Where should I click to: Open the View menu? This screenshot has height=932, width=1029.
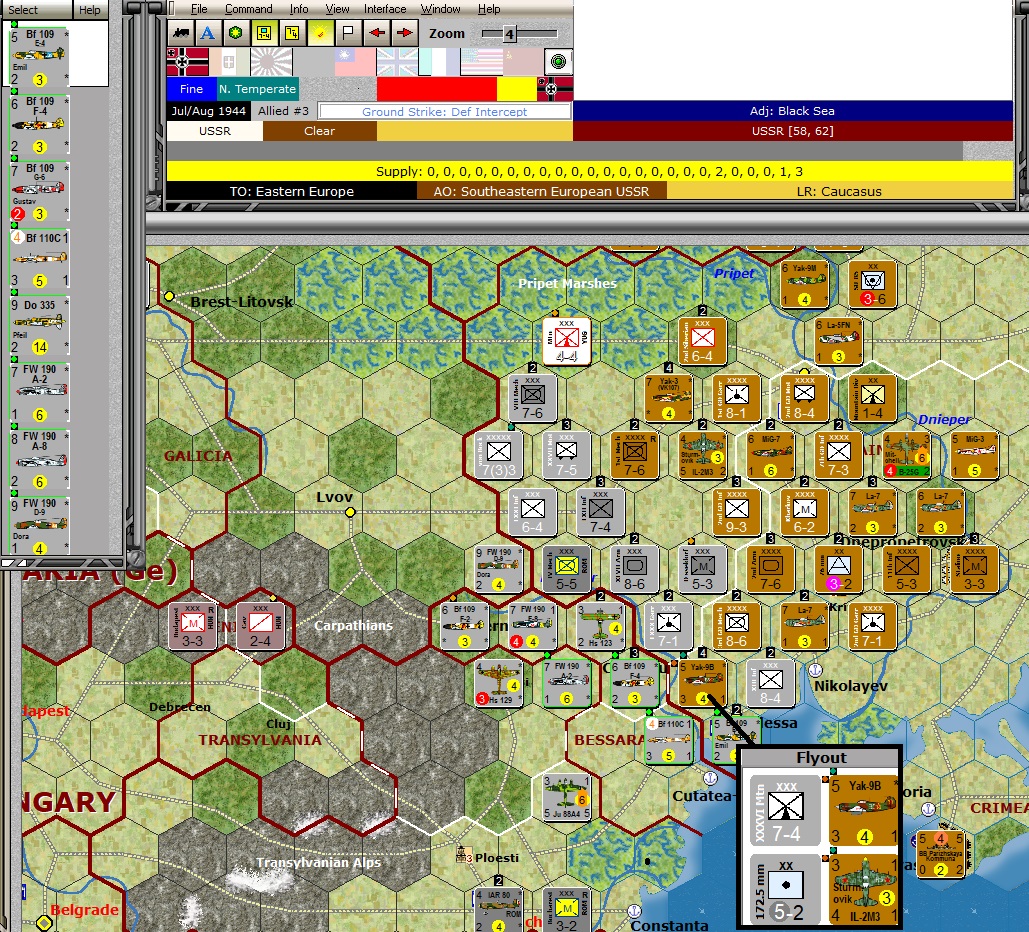337,9
